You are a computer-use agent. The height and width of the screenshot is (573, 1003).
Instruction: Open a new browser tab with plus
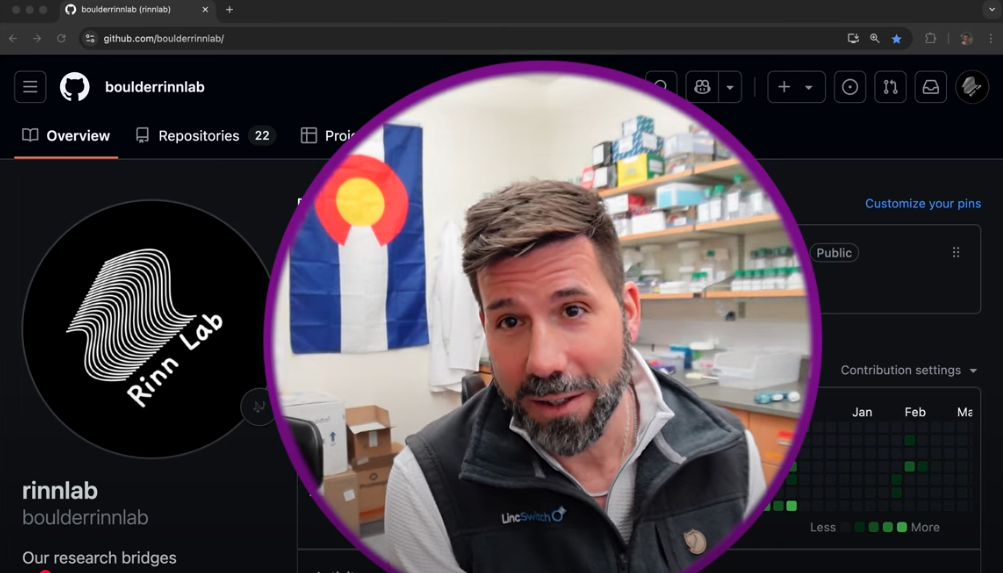click(229, 10)
